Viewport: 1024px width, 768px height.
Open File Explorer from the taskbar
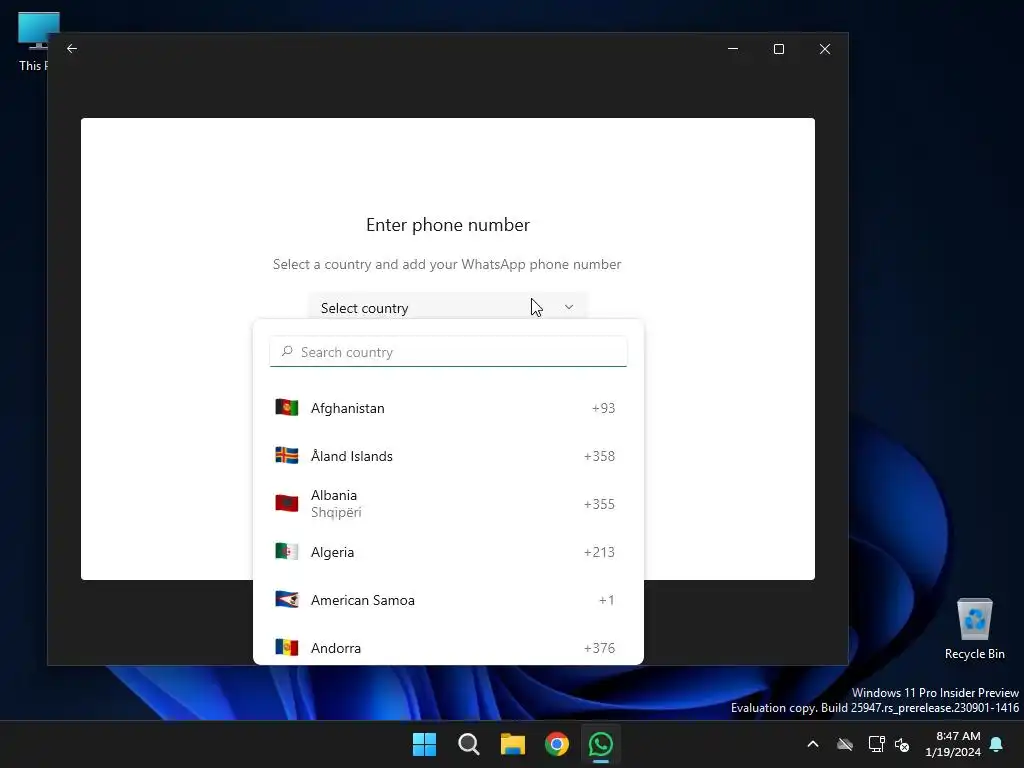coord(513,744)
